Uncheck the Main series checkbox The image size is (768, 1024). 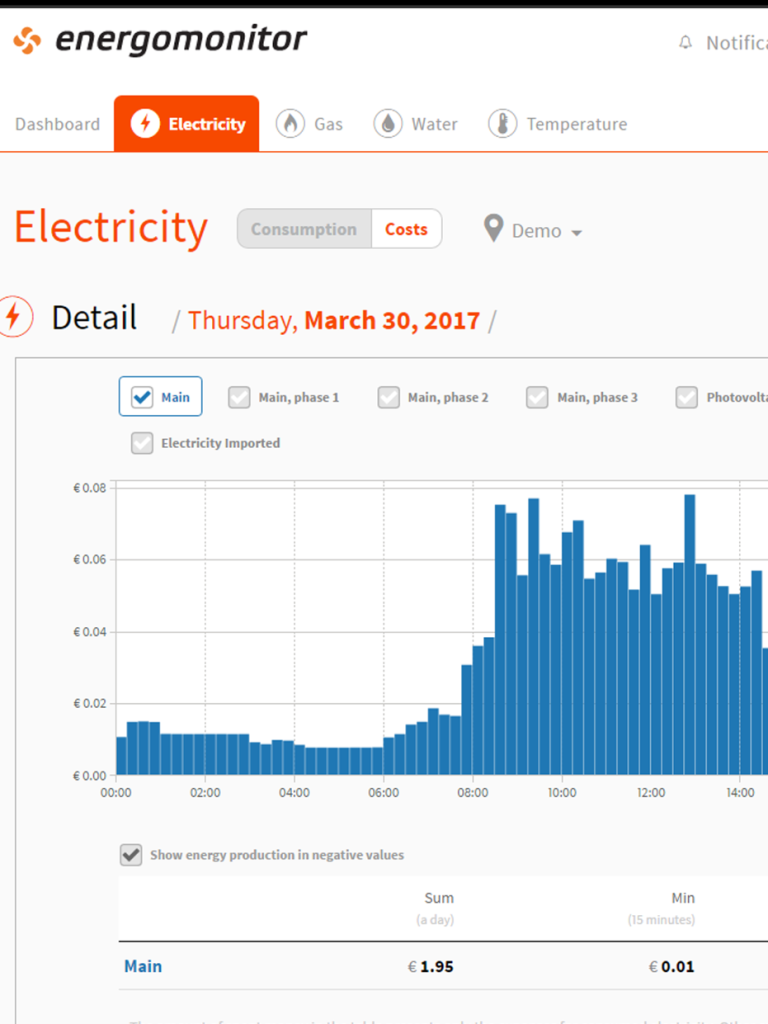(x=142, y=397)
